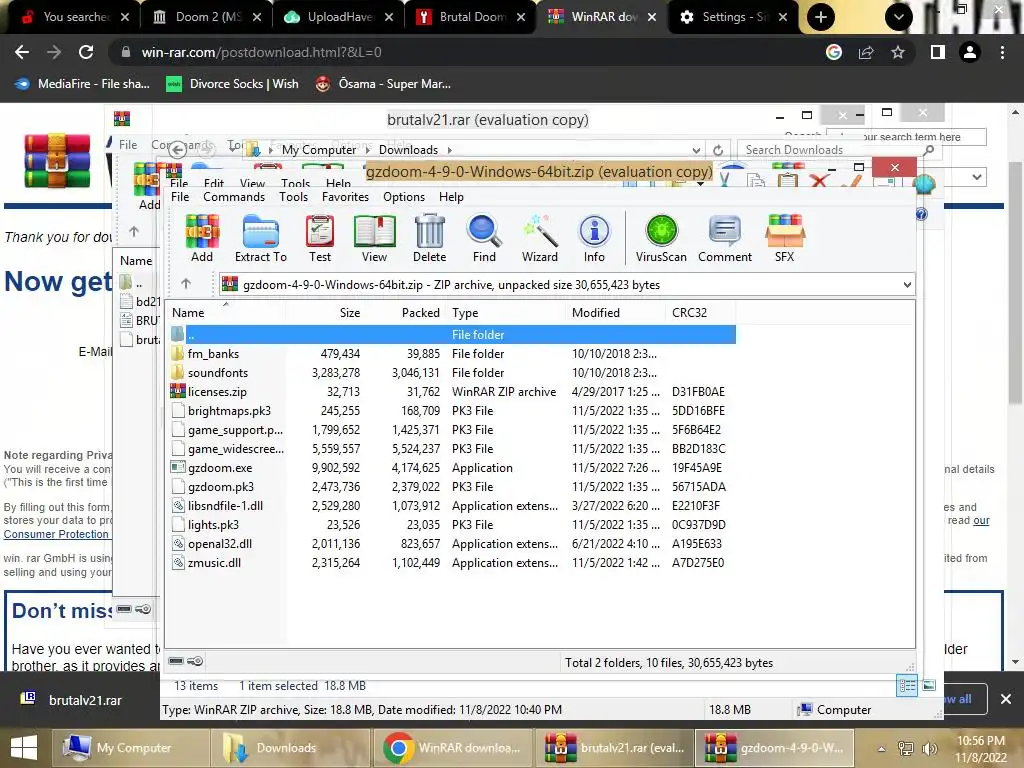
Task: Select the fm_banks folder icon
Action: pos(178,353)
